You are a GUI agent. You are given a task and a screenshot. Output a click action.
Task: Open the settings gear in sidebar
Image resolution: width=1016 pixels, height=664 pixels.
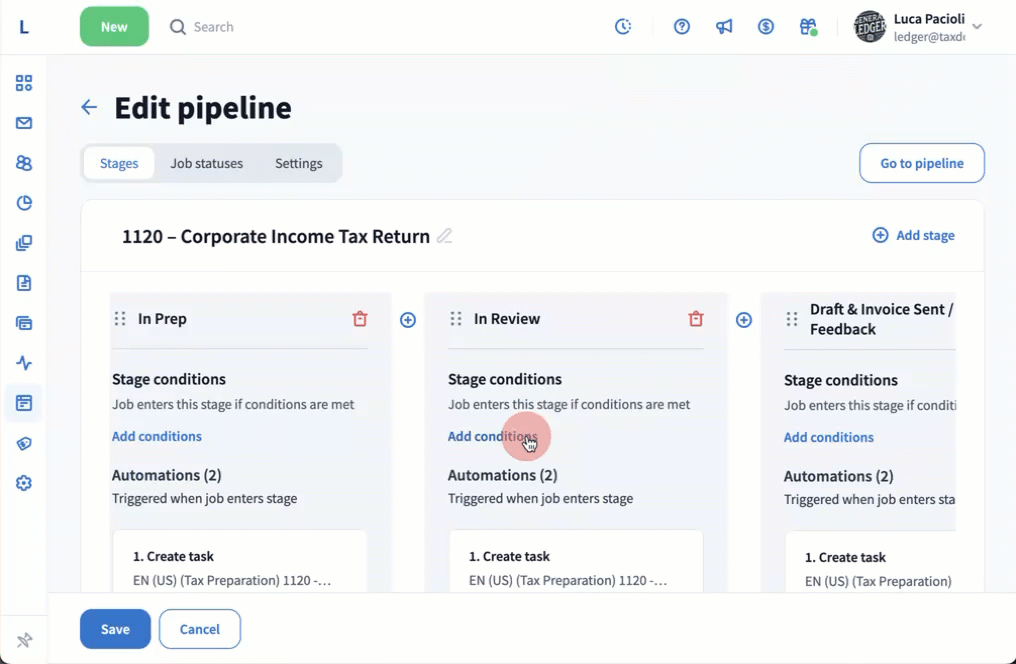[x=24, y=483]
